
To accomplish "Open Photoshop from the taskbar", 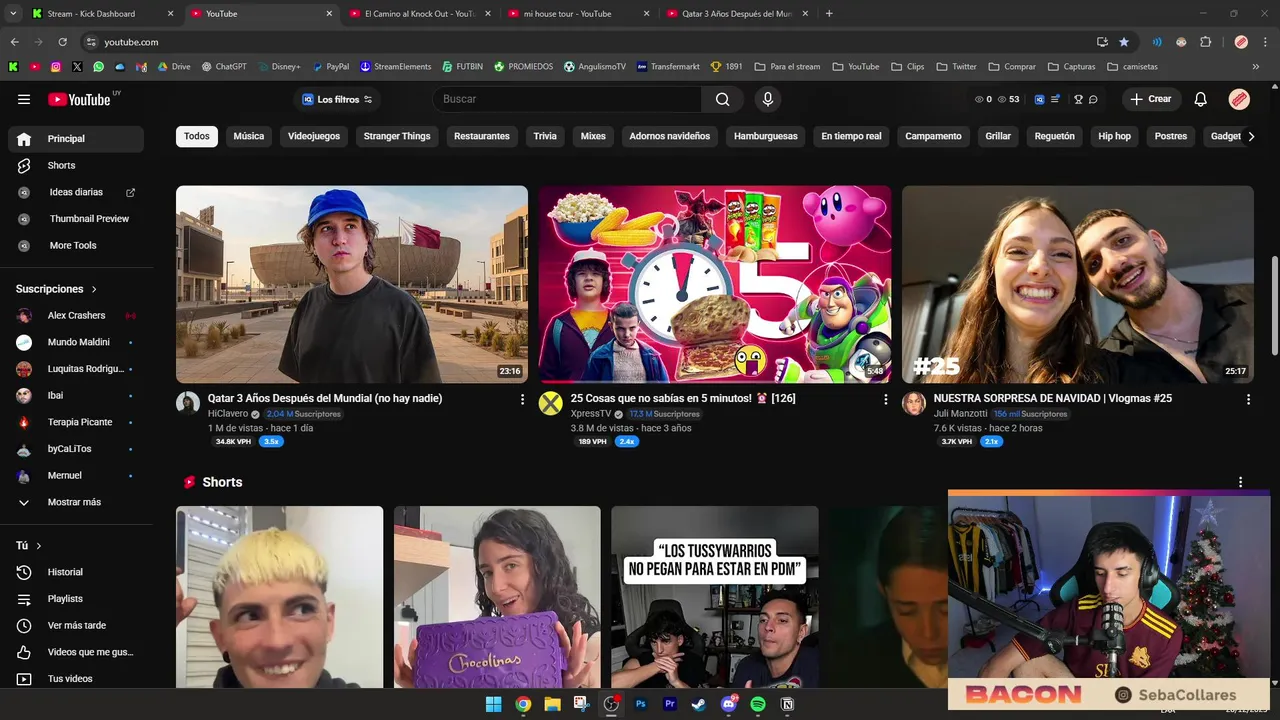I will click(x=641, y=704).
